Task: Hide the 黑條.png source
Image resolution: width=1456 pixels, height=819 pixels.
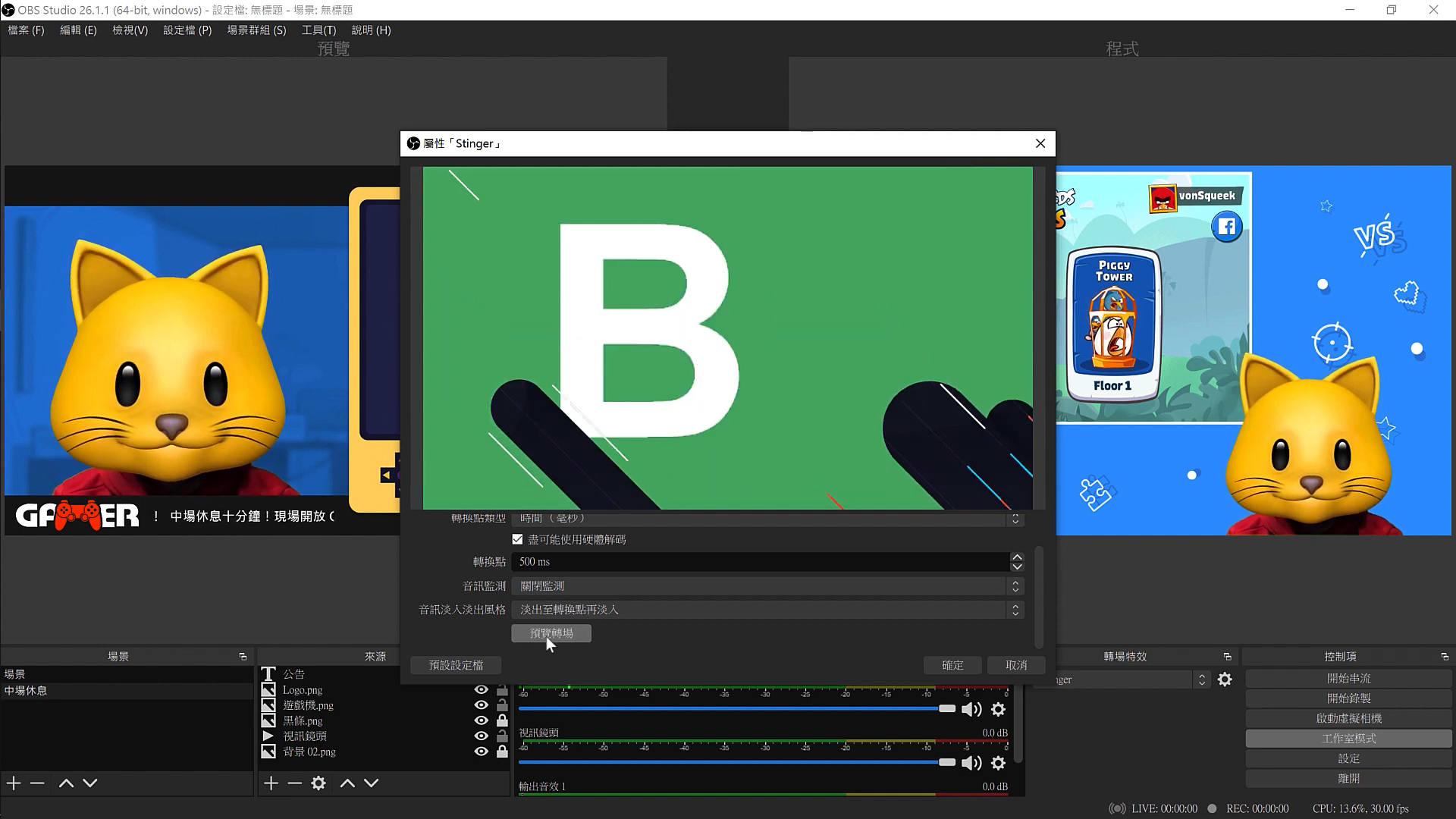Action: point(481,720)
